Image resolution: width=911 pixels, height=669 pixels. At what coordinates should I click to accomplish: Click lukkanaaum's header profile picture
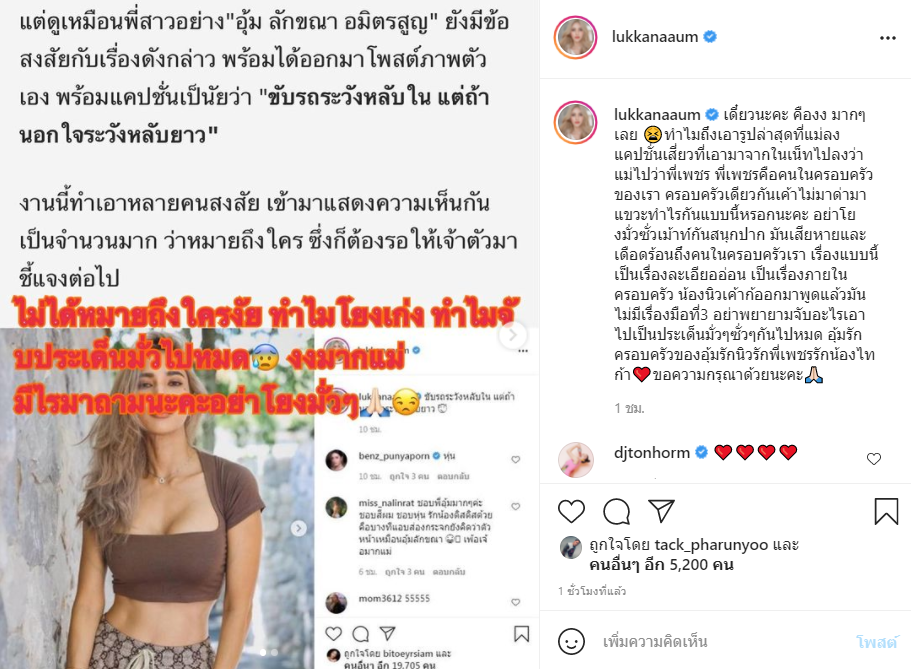575,38
